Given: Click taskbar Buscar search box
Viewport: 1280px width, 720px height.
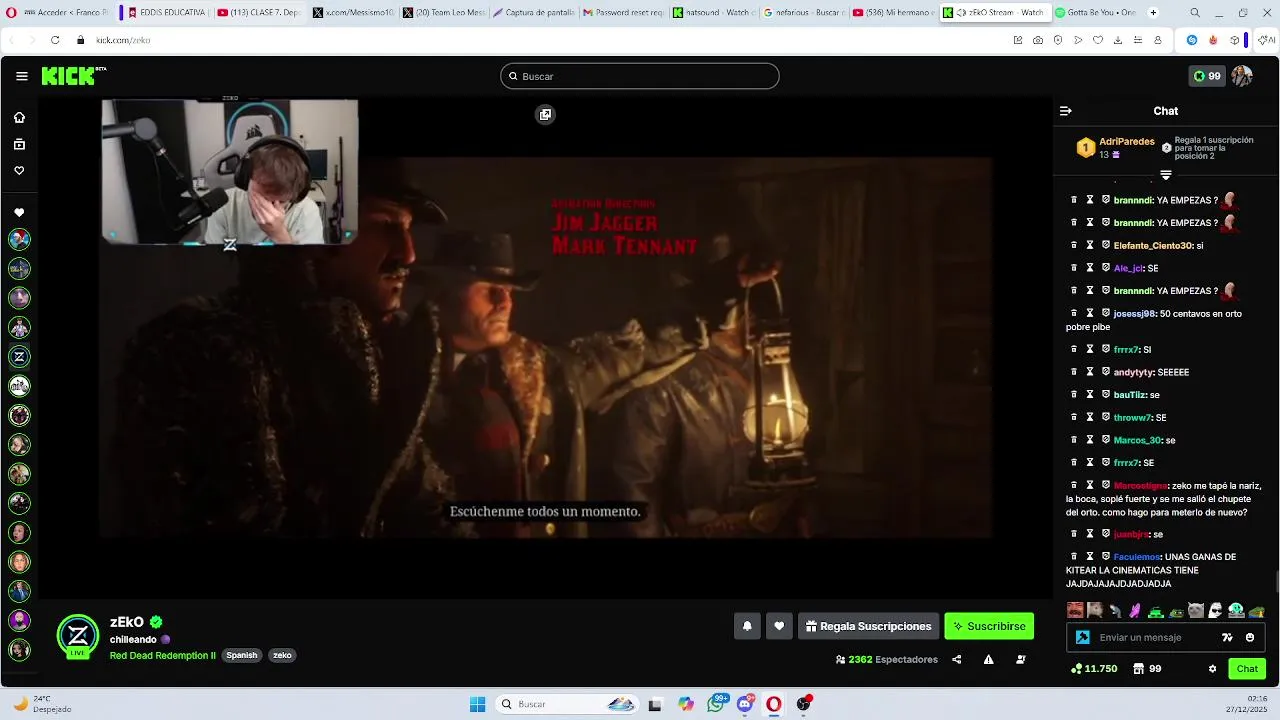Looking at the screenshot, I should (568, 704).
